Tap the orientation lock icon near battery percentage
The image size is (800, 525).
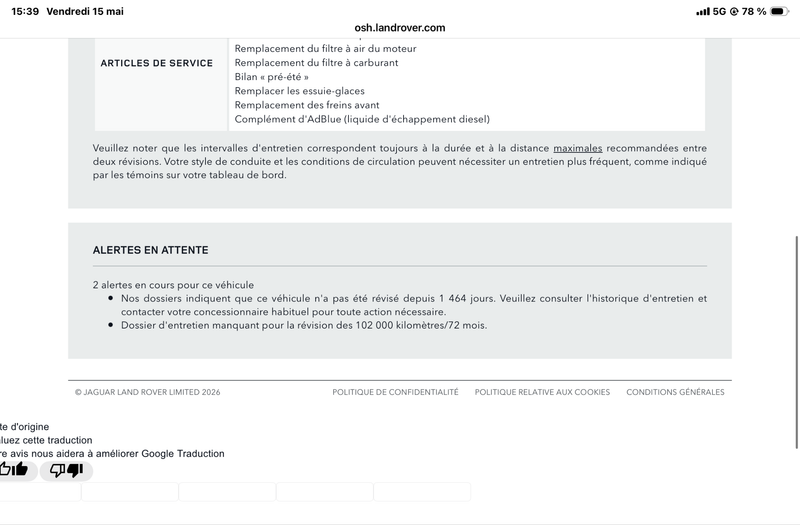click(734, 11)
